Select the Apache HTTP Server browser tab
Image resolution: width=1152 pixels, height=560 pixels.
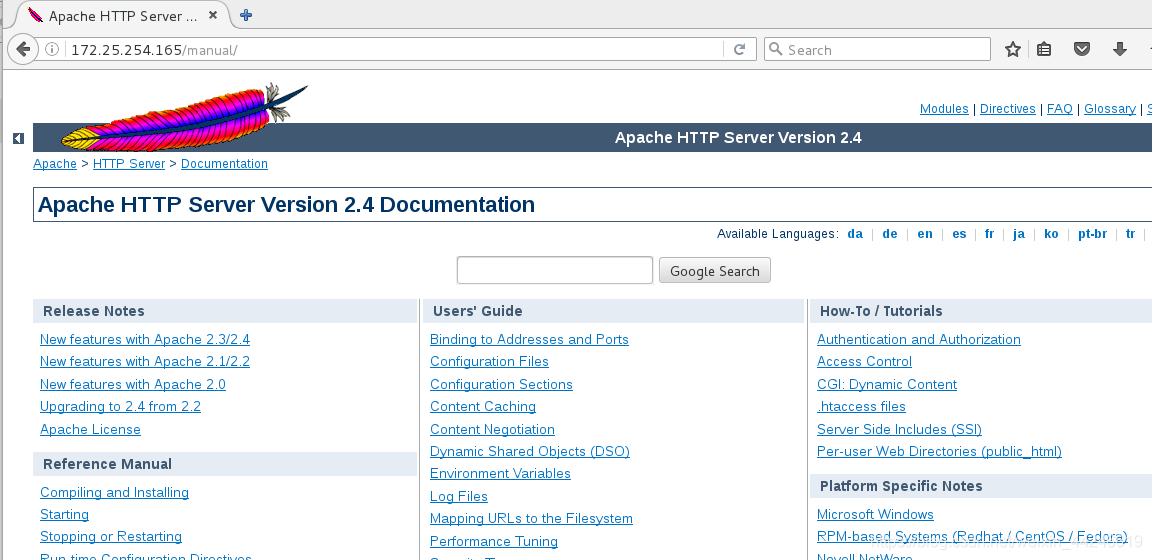coord(122,15)
